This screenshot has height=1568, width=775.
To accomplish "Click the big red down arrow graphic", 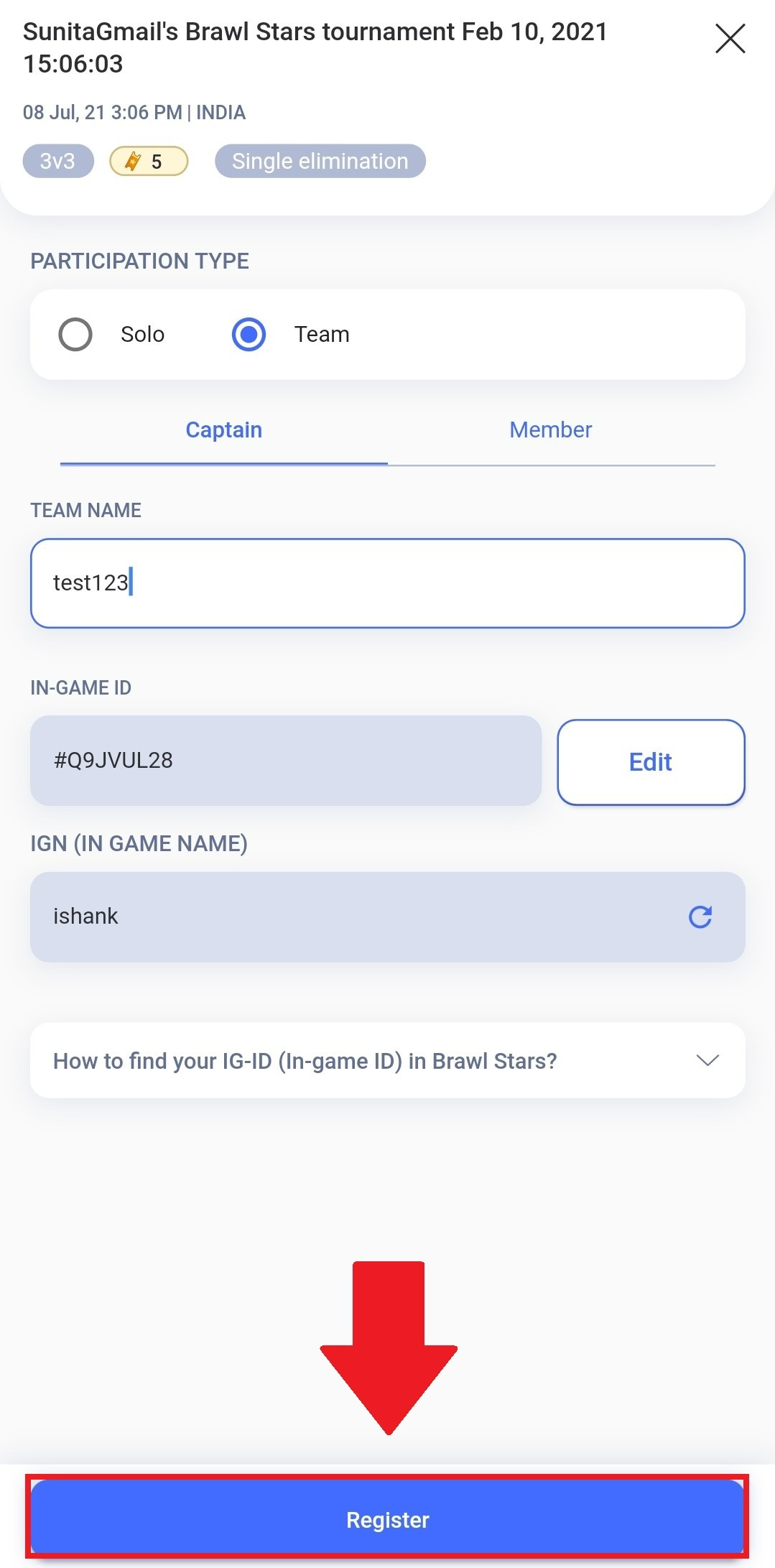I will [389, 1347].
